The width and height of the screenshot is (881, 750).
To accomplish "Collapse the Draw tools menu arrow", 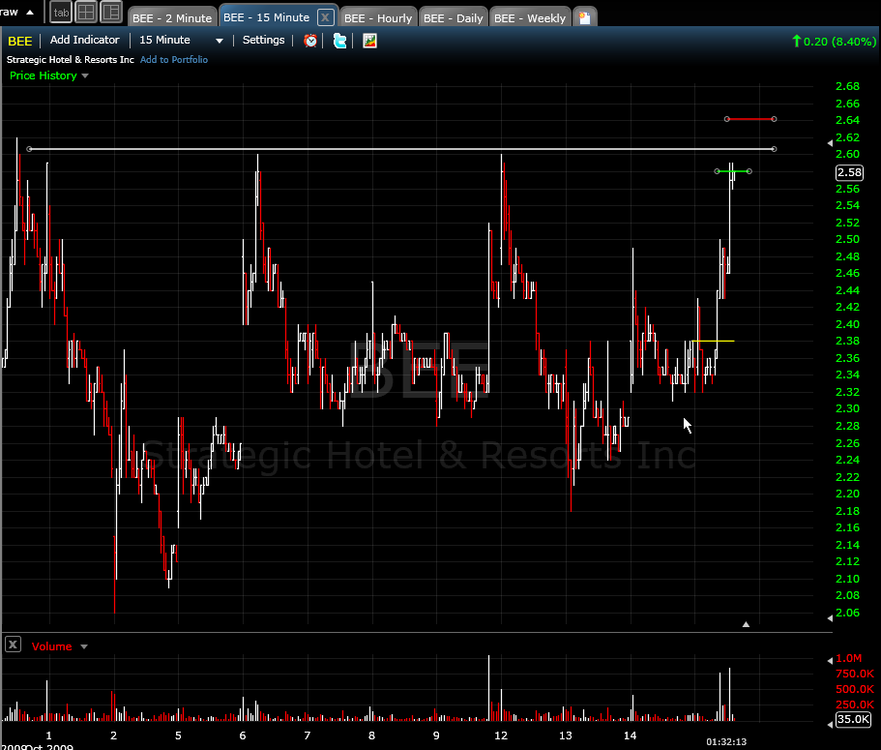I will click(x=30, y=12).
